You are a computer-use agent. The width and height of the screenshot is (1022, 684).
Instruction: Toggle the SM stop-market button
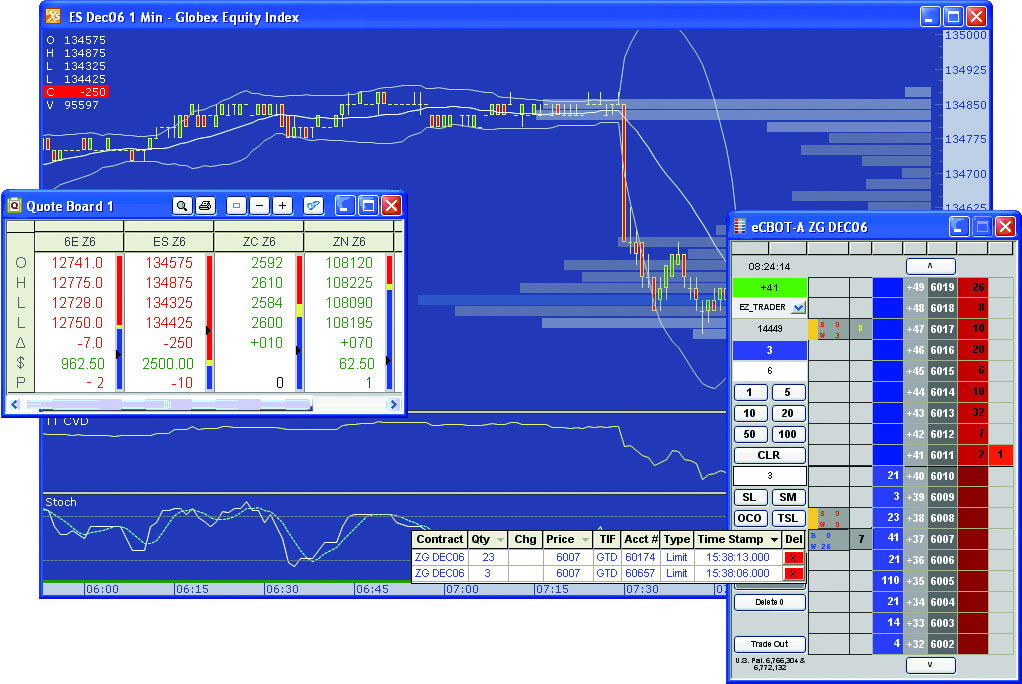tap(787, 498)
